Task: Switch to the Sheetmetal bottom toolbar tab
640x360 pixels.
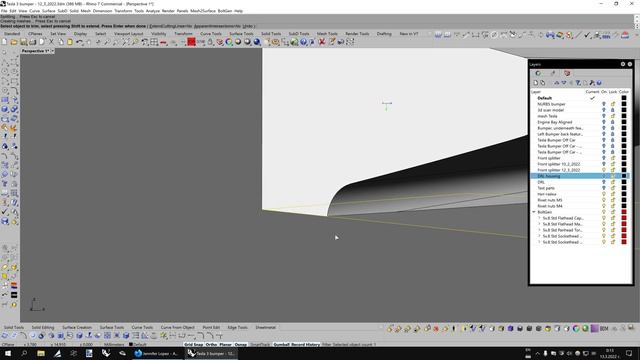Action: (266, 327)
